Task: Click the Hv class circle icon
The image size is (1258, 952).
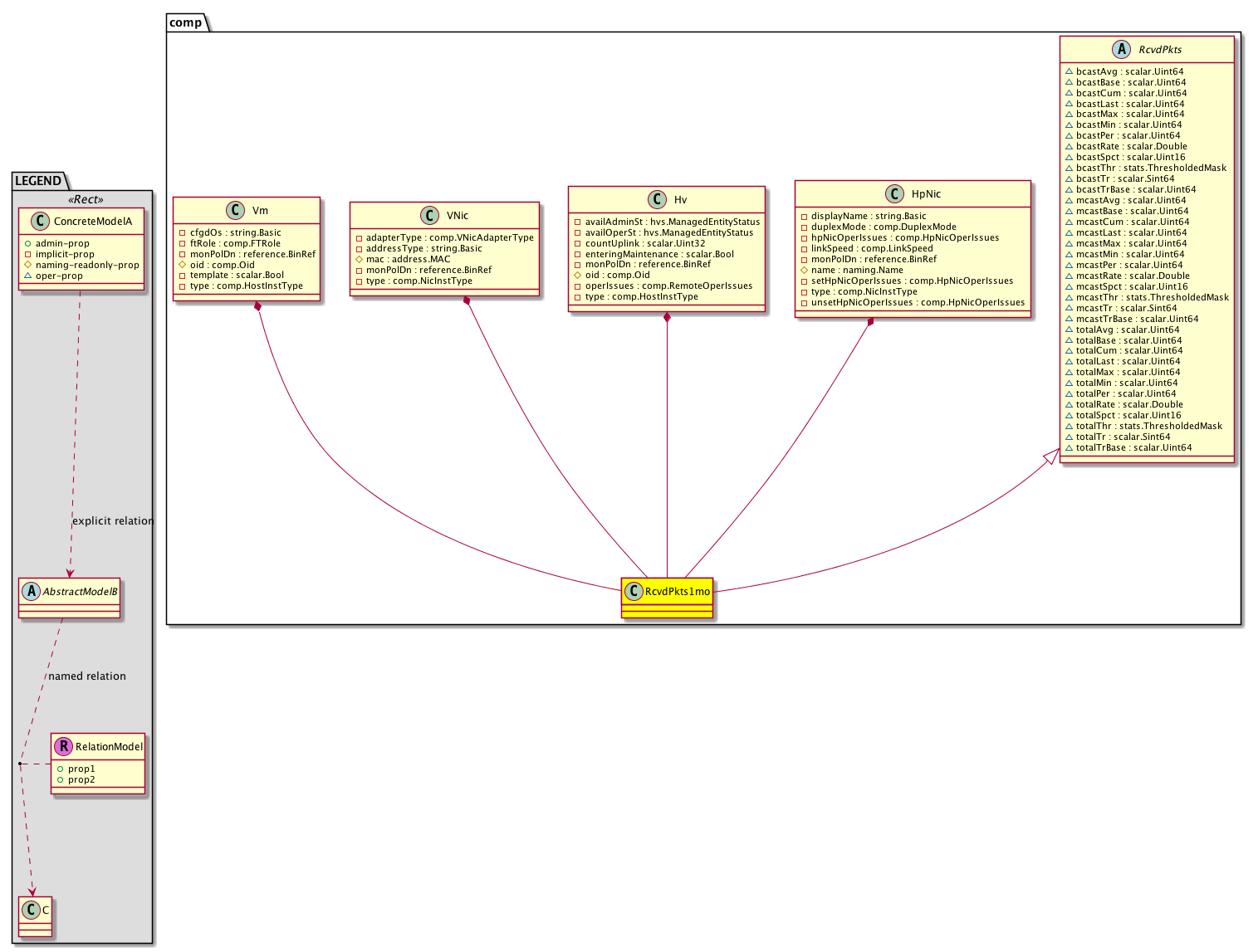Action: click(657, 200)
